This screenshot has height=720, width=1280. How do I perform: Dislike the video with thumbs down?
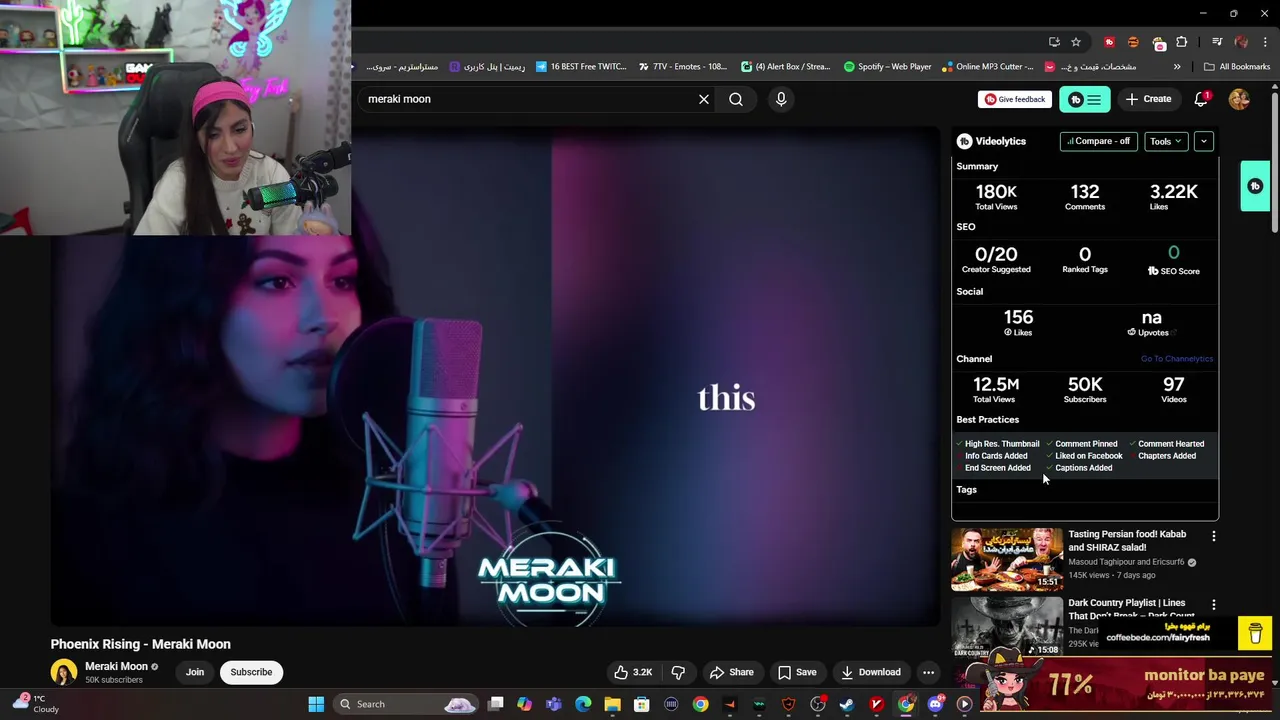pyautogui.click(x=678, y=672)
